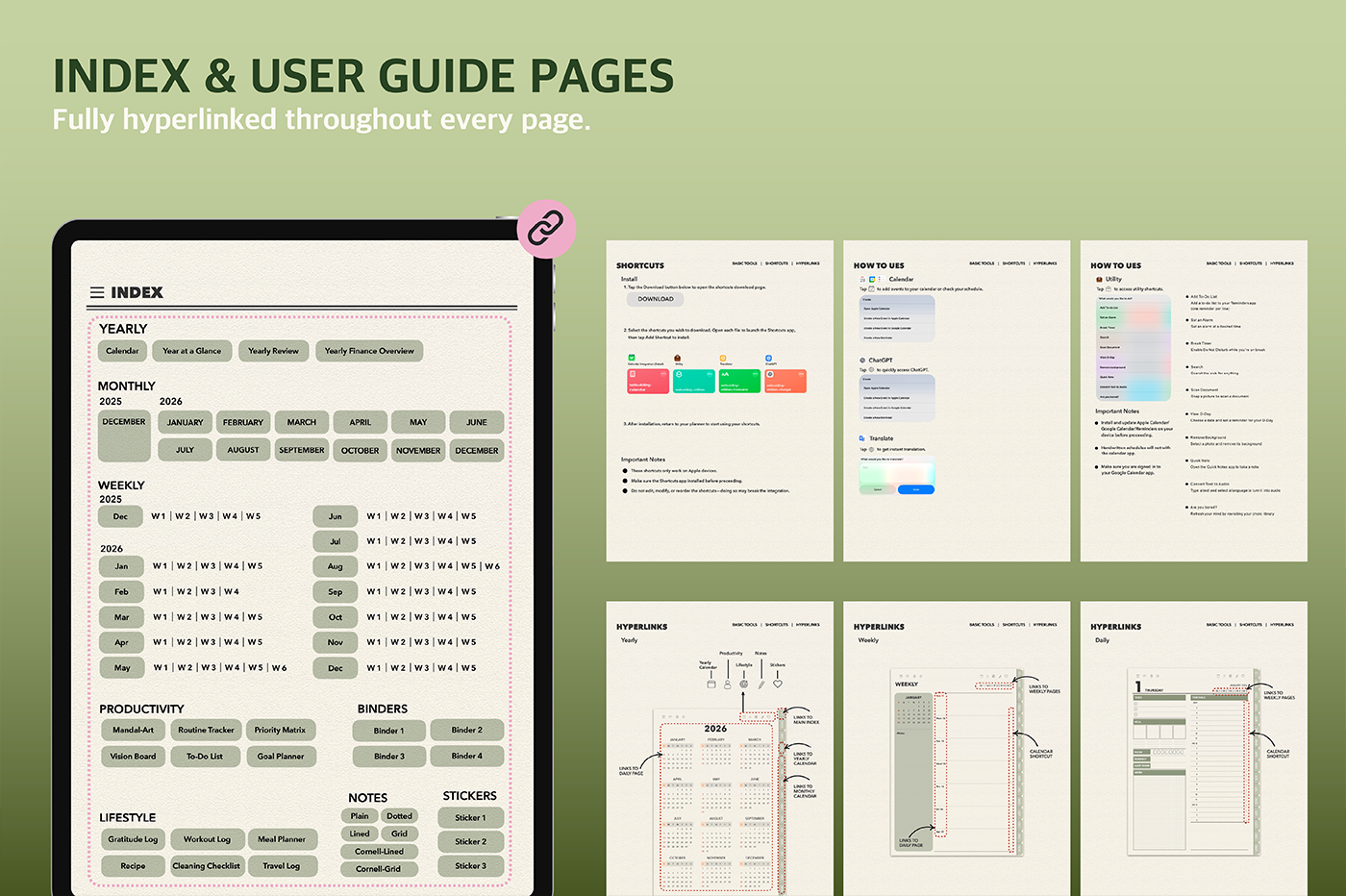The height and width of the screenshot is (896, 1346).
Task: Tap the hamburger menu icon beside INDEX
Action: [x=97, y=292]
